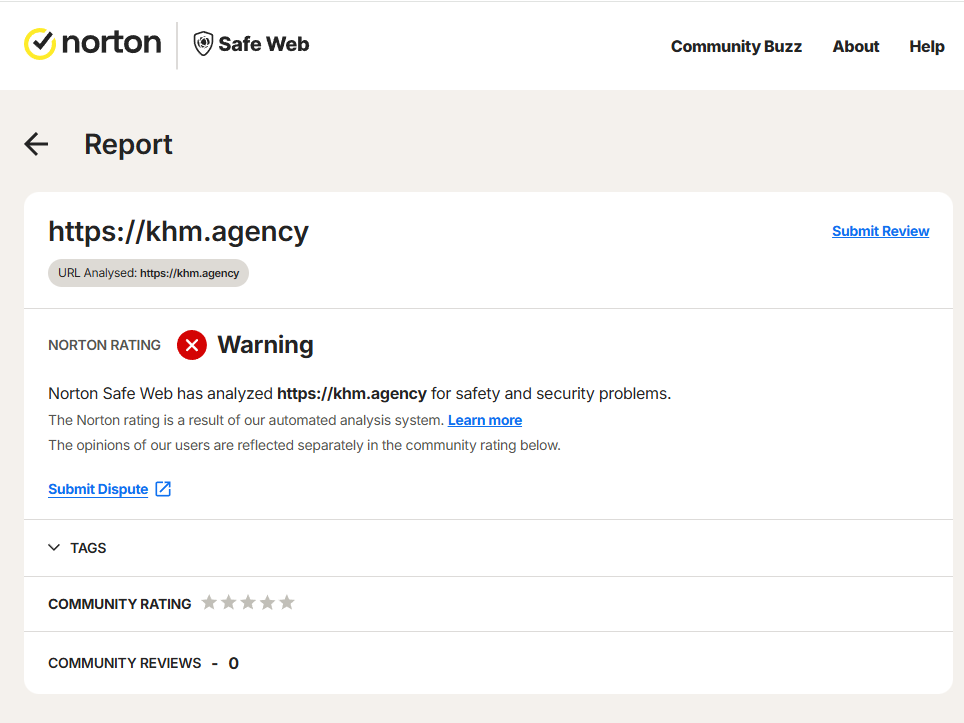964x723 pixels.
Task: Select the third community rating star
Action: pos(248,602)
